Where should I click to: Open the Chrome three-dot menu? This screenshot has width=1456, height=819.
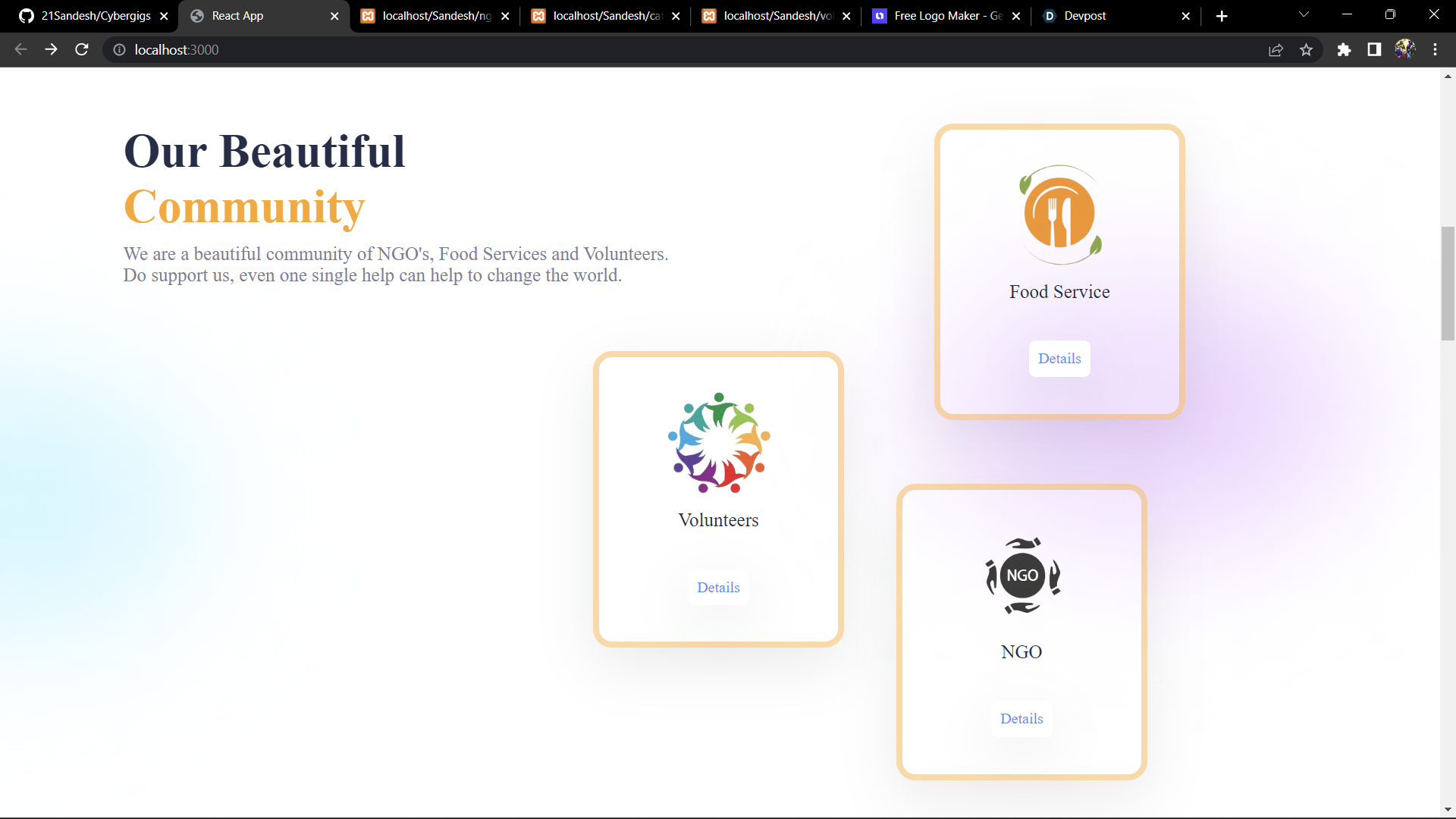point(1435,49)
